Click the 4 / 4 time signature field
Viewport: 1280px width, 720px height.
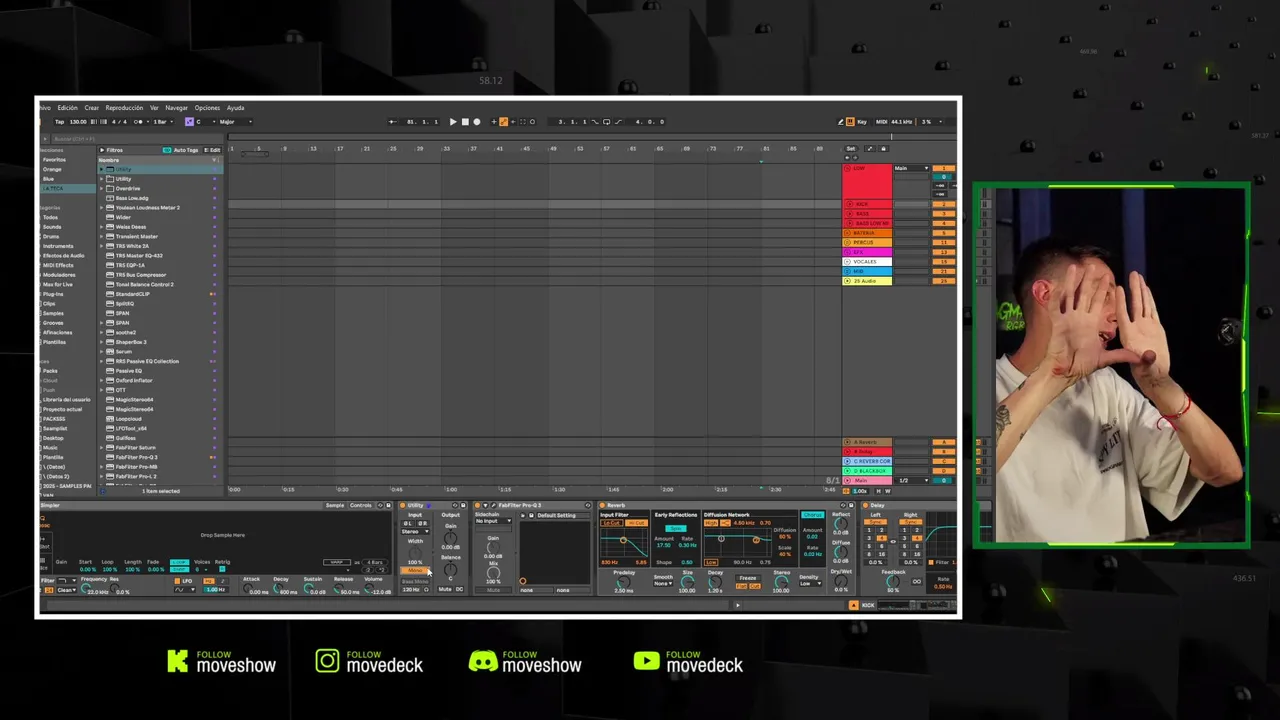pos(119,122)
